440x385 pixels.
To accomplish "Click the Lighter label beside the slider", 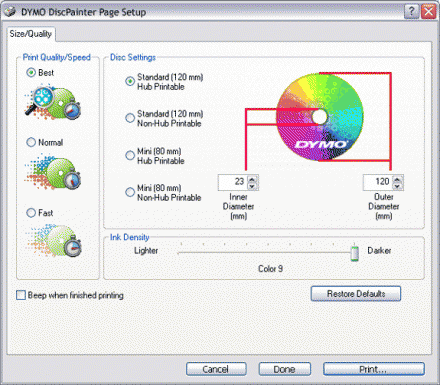I will (x=146, y=251).
